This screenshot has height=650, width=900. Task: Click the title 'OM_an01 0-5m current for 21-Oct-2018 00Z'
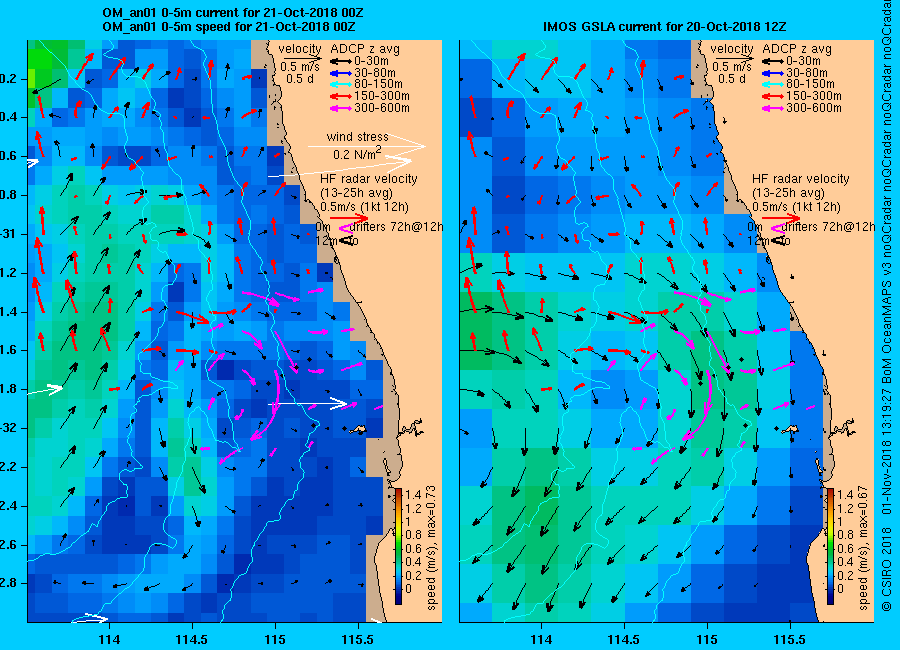(232, 13)
